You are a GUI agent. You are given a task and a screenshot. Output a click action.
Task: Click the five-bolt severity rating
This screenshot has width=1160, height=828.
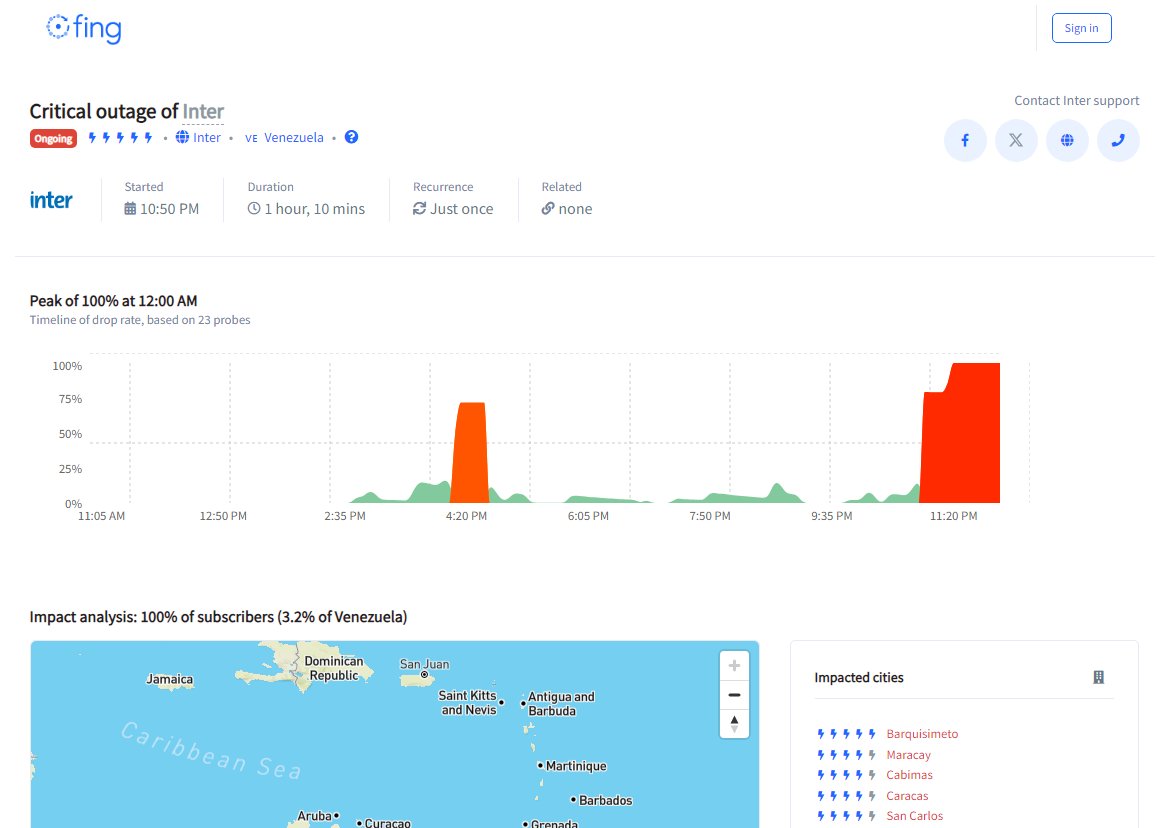click(121, 138)
